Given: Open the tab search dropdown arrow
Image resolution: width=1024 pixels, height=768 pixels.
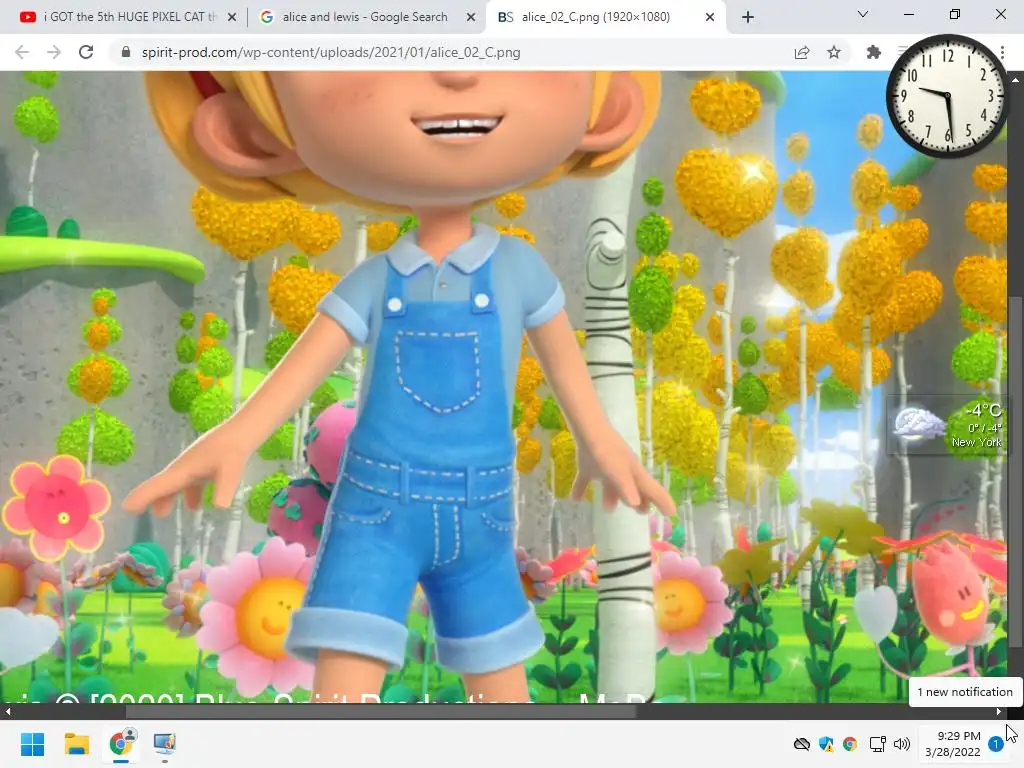Looking at the screenshot, I should (863, 14).
